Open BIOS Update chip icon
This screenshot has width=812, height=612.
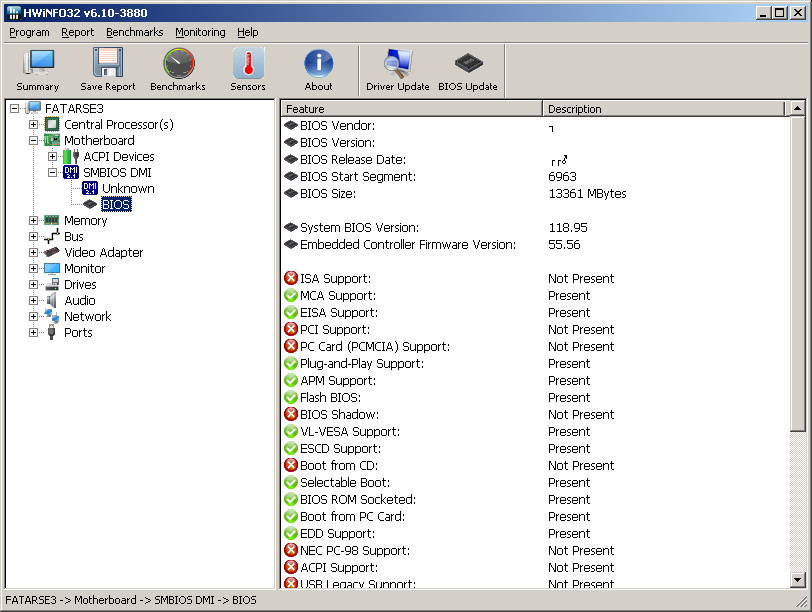468,63
